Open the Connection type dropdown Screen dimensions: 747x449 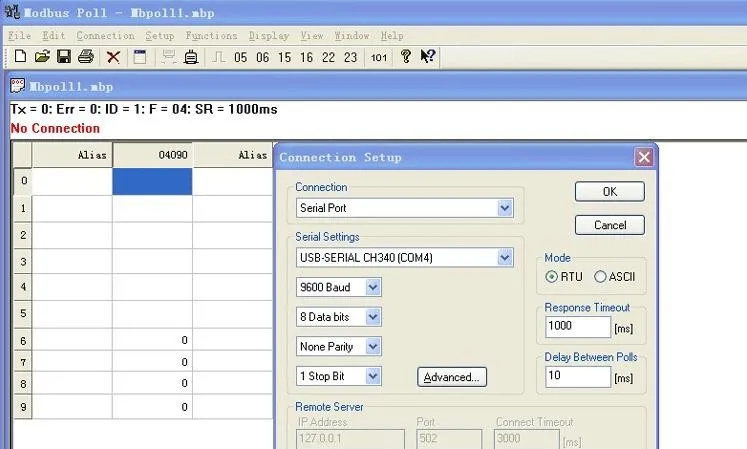click(505, 208)
